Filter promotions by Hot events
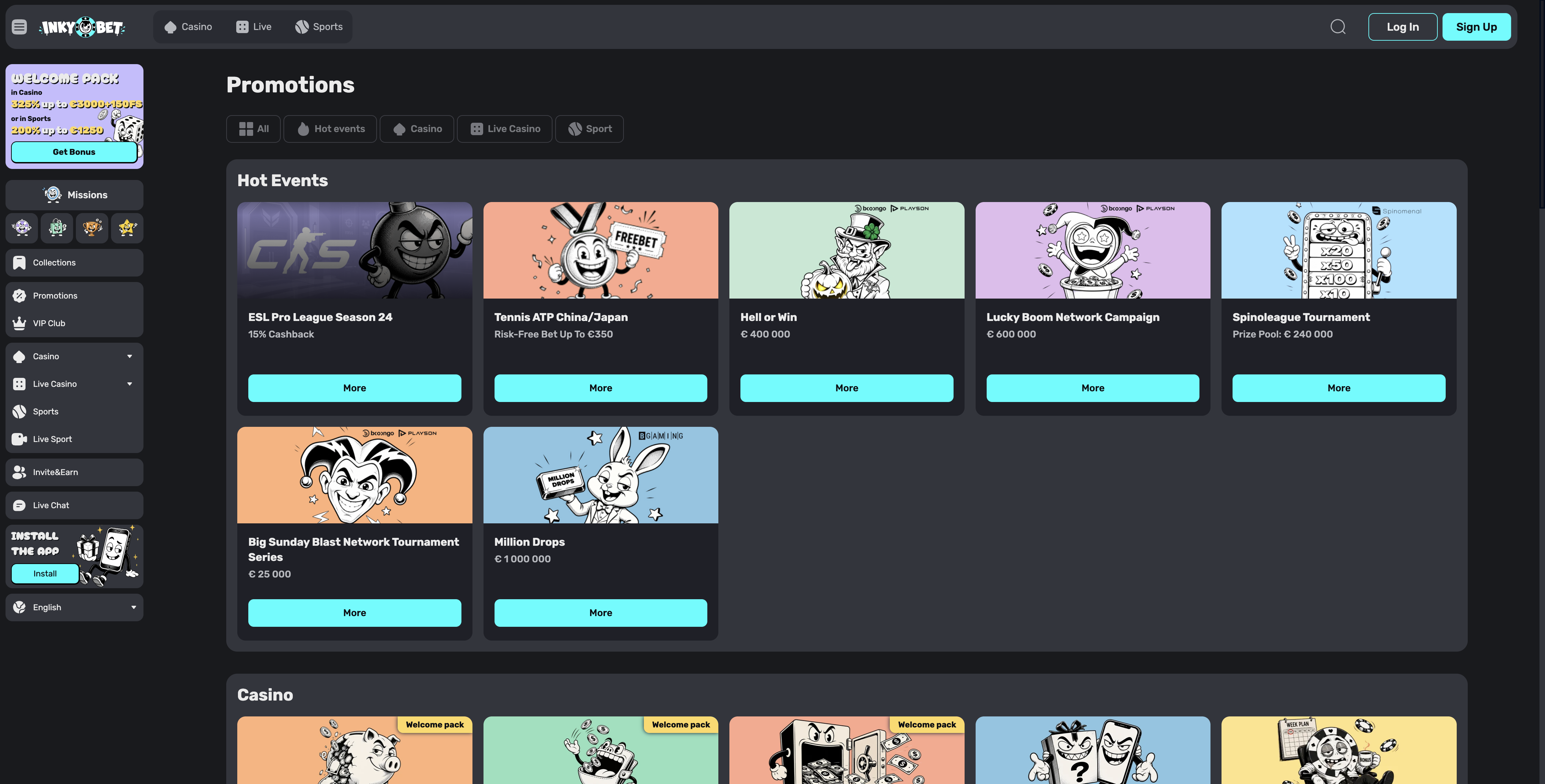 click(330, 129)
